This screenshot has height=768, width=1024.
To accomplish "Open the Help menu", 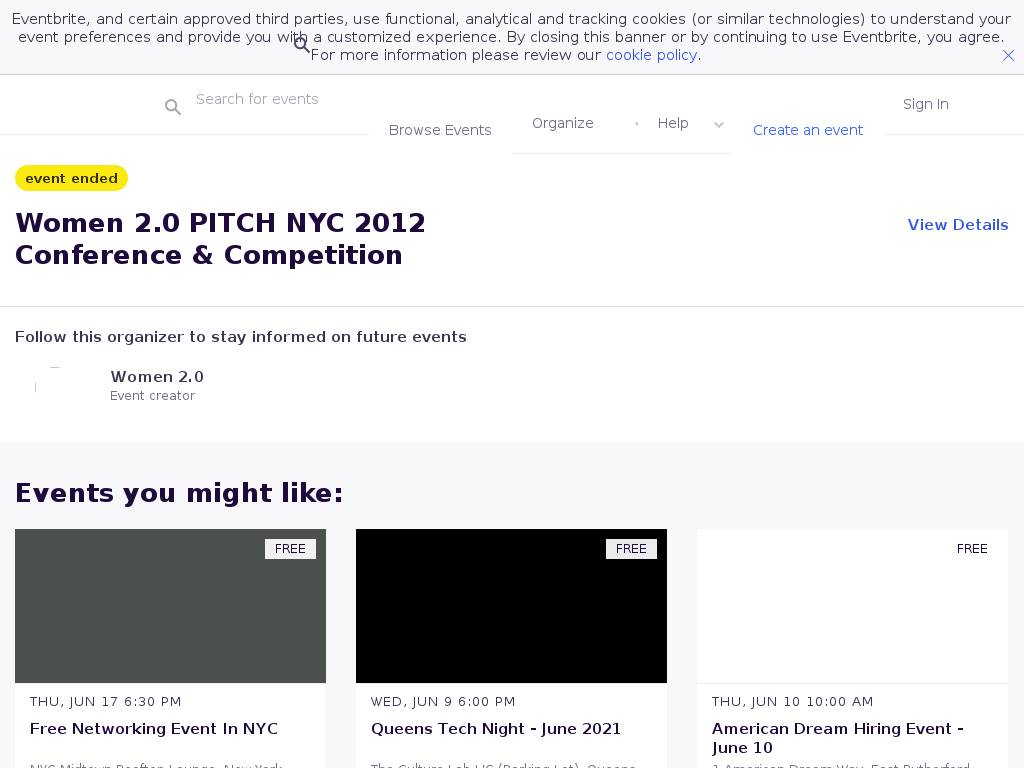I will pyautogui.click(x=672, y=123).
